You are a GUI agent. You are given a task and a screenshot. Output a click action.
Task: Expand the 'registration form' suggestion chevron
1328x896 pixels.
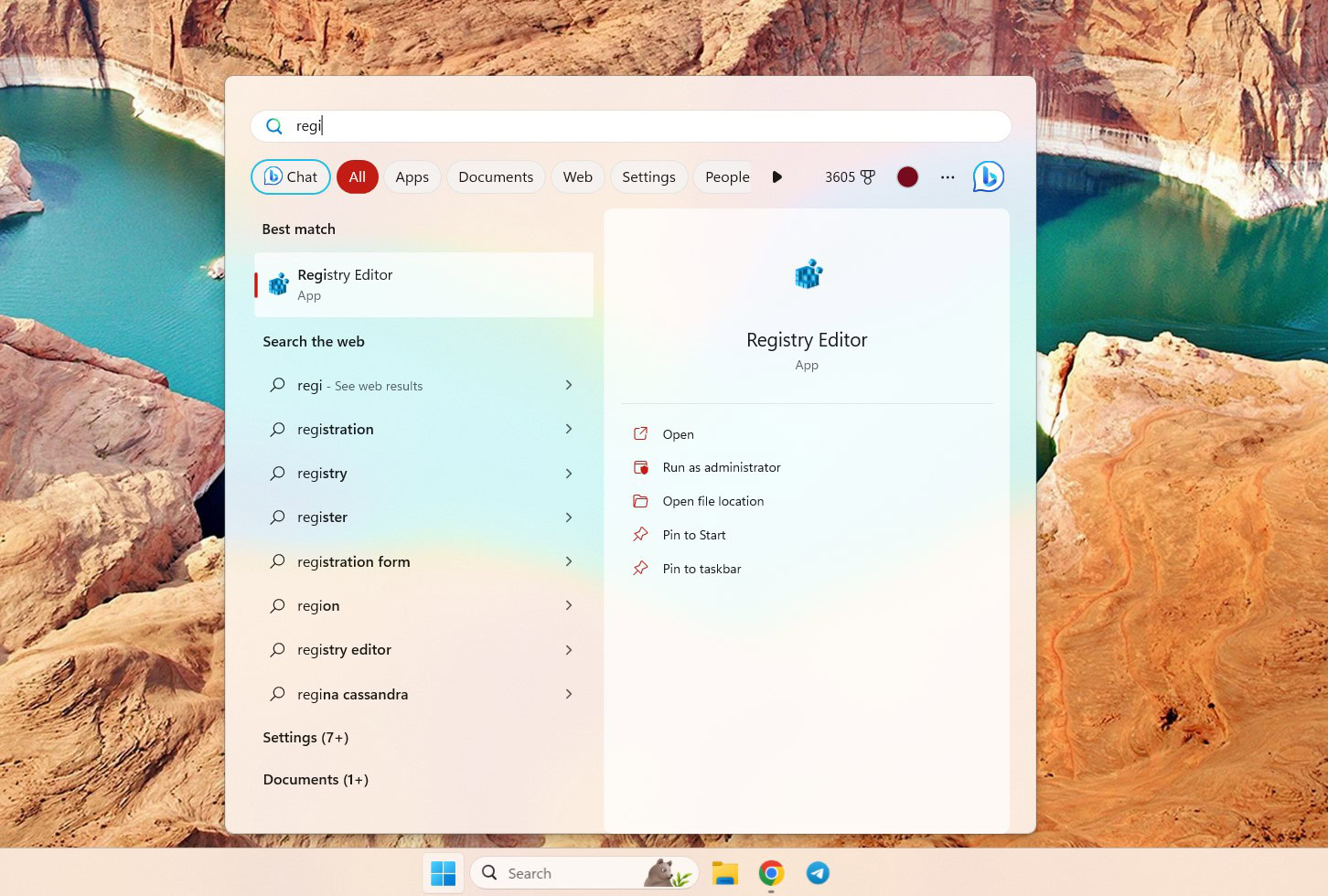[569, 561]
